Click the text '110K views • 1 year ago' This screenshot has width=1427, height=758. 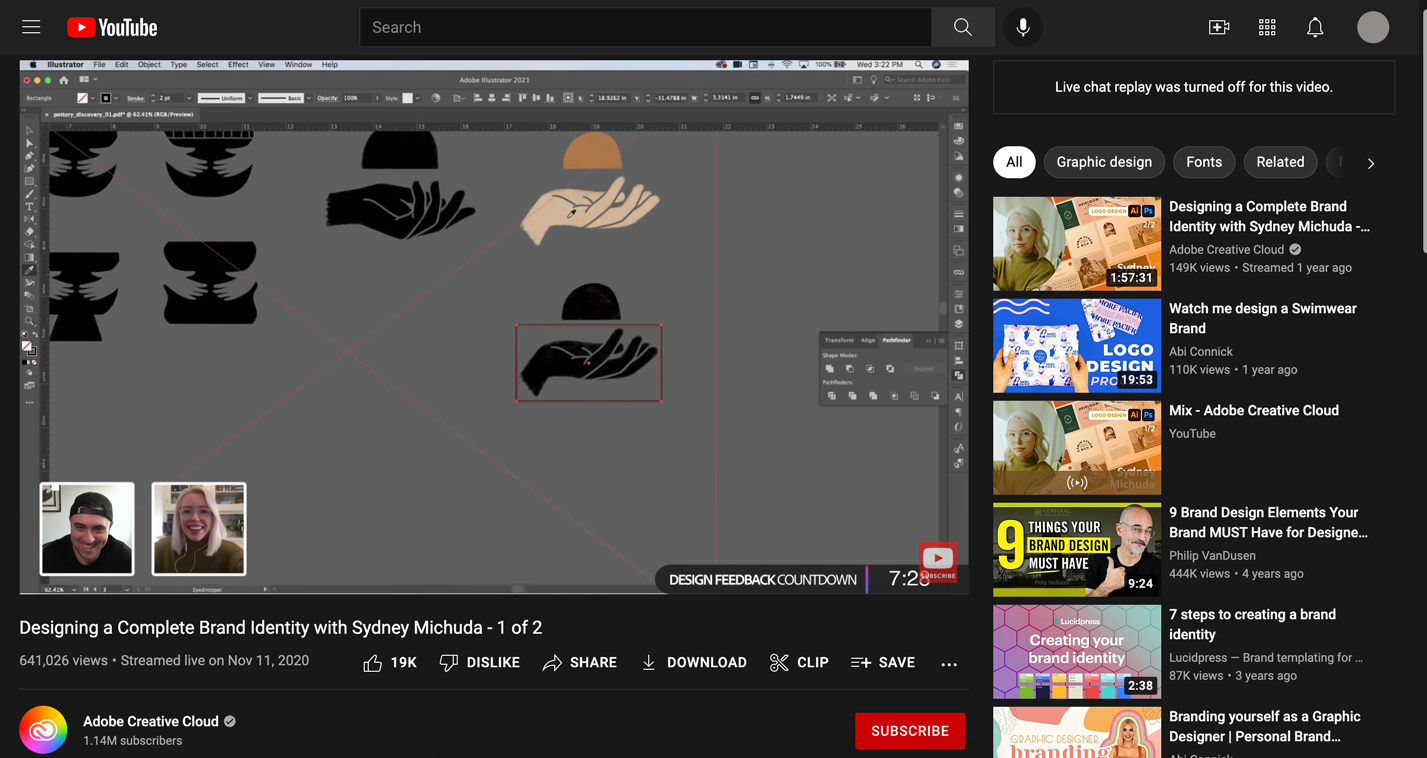[x=1233, y=369]
